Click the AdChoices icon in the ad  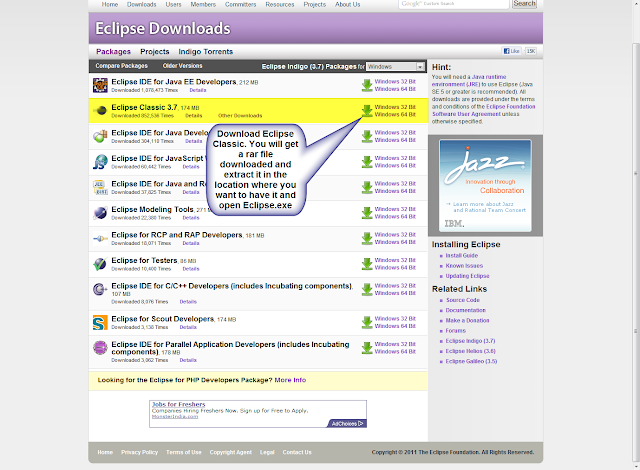click(347, 423)
